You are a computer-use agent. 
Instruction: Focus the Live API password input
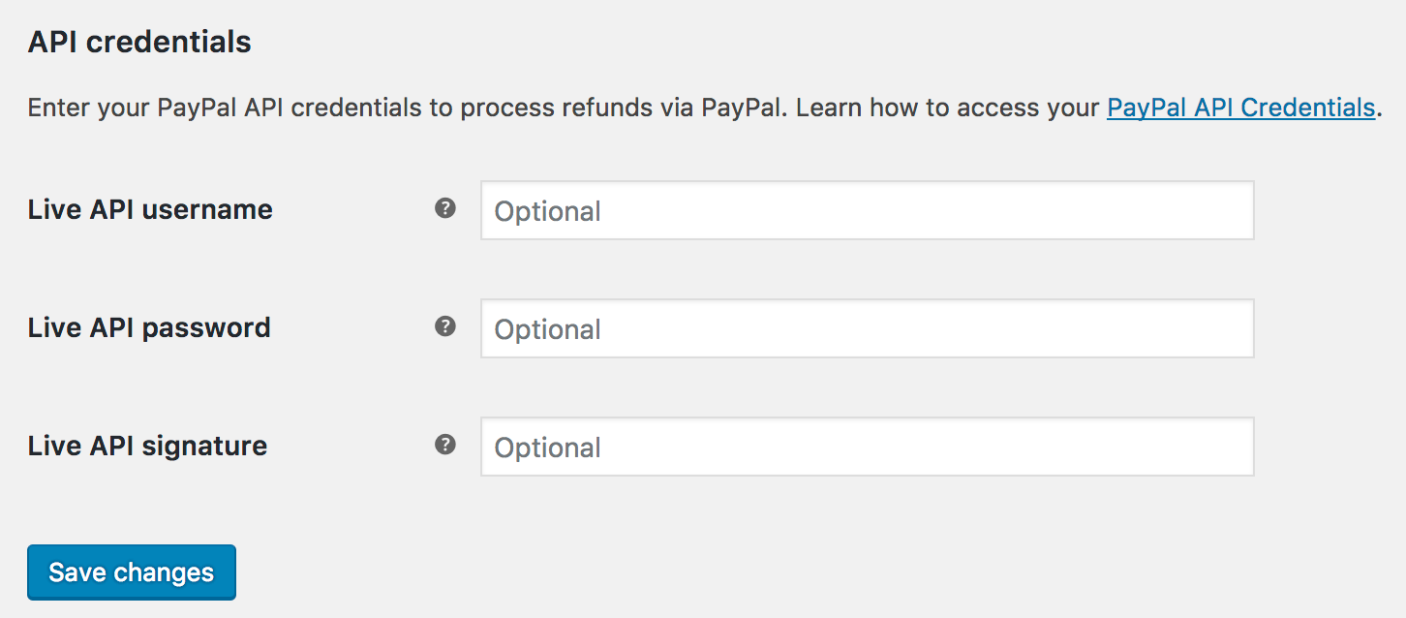[x=867, y=328]
